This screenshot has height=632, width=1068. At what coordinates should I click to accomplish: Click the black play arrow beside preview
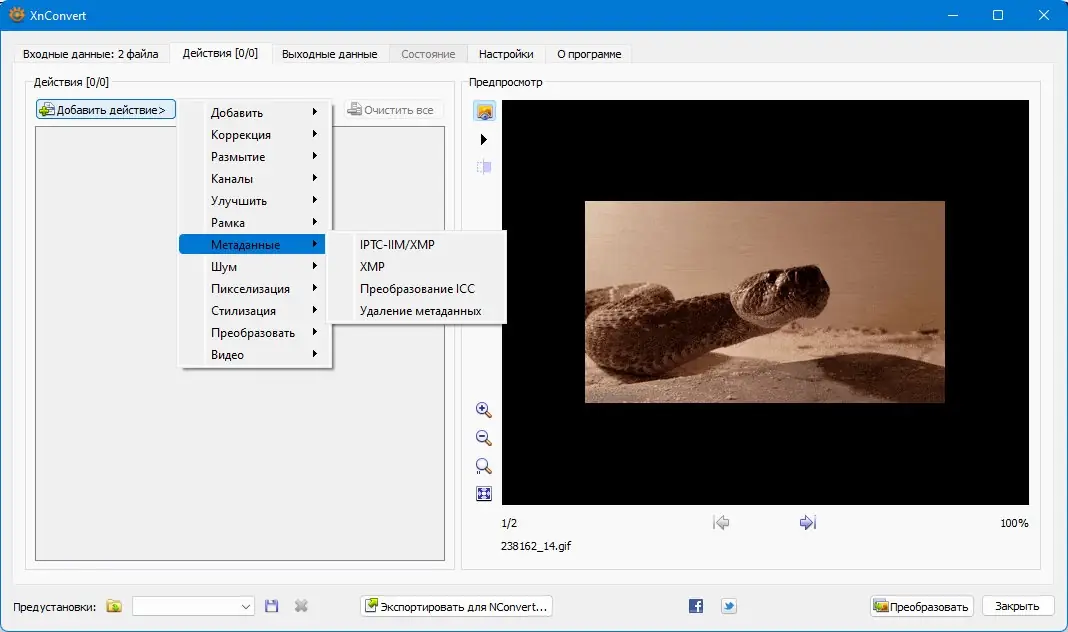pyautogui.click(x=484, y=139)
